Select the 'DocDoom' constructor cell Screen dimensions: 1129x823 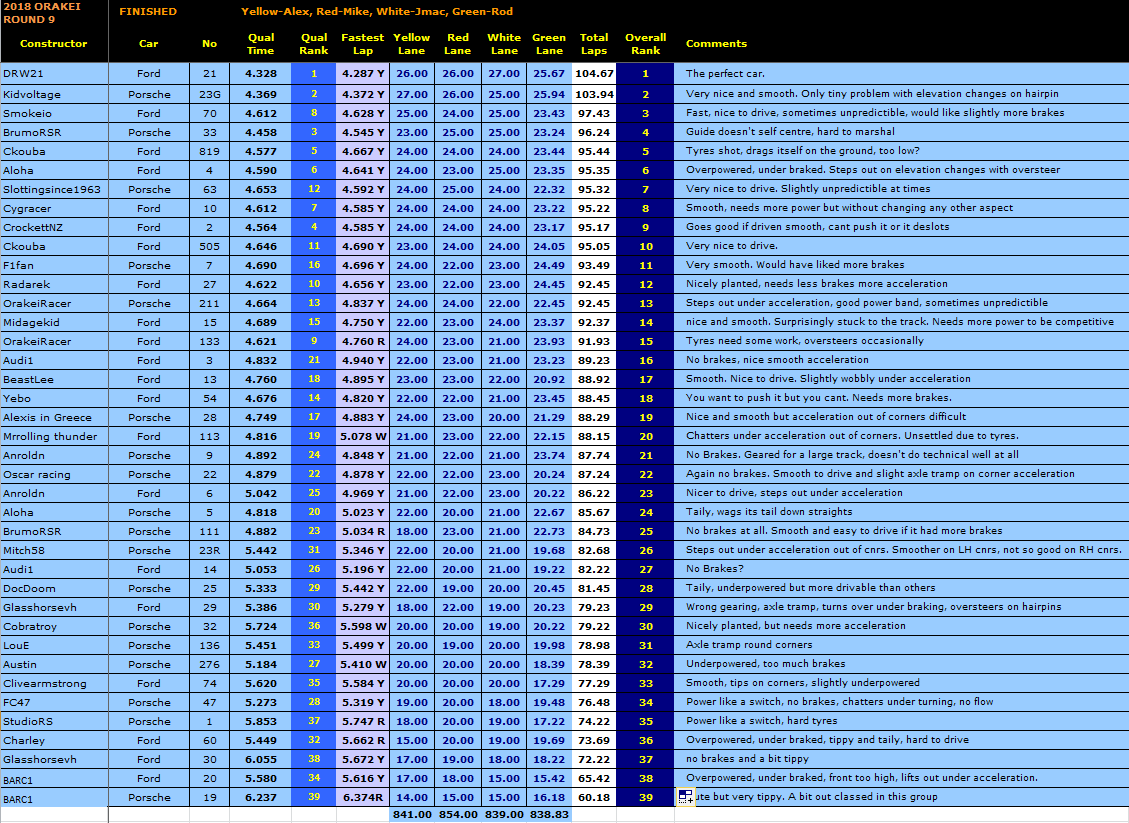(x=55, y=589)
